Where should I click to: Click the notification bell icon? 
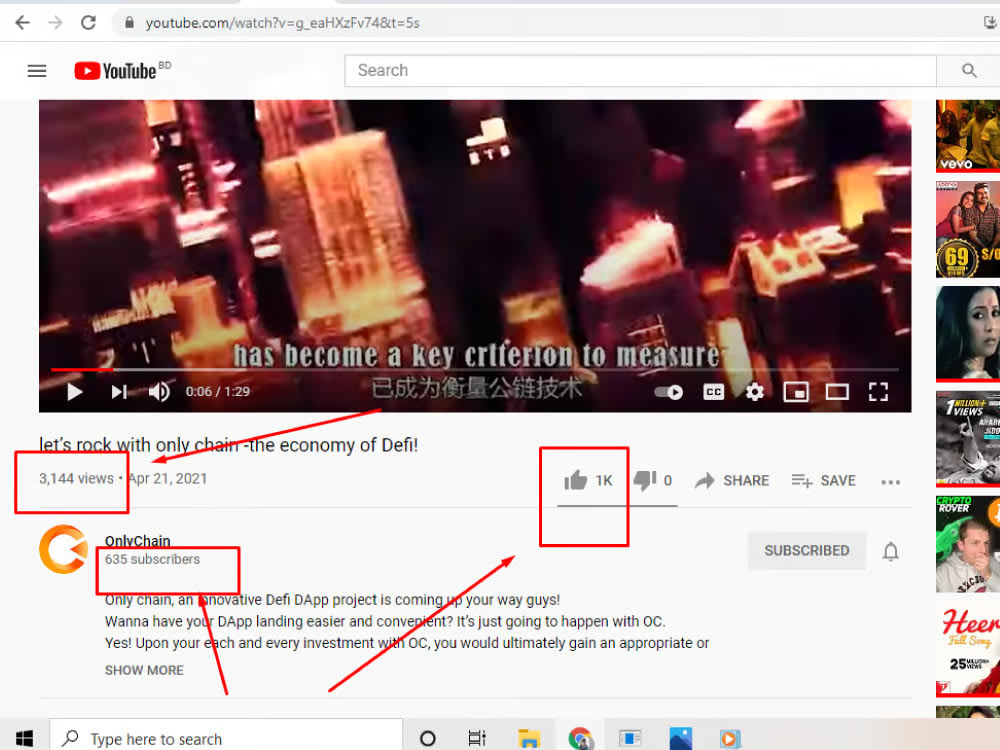(x=891, y=551)
